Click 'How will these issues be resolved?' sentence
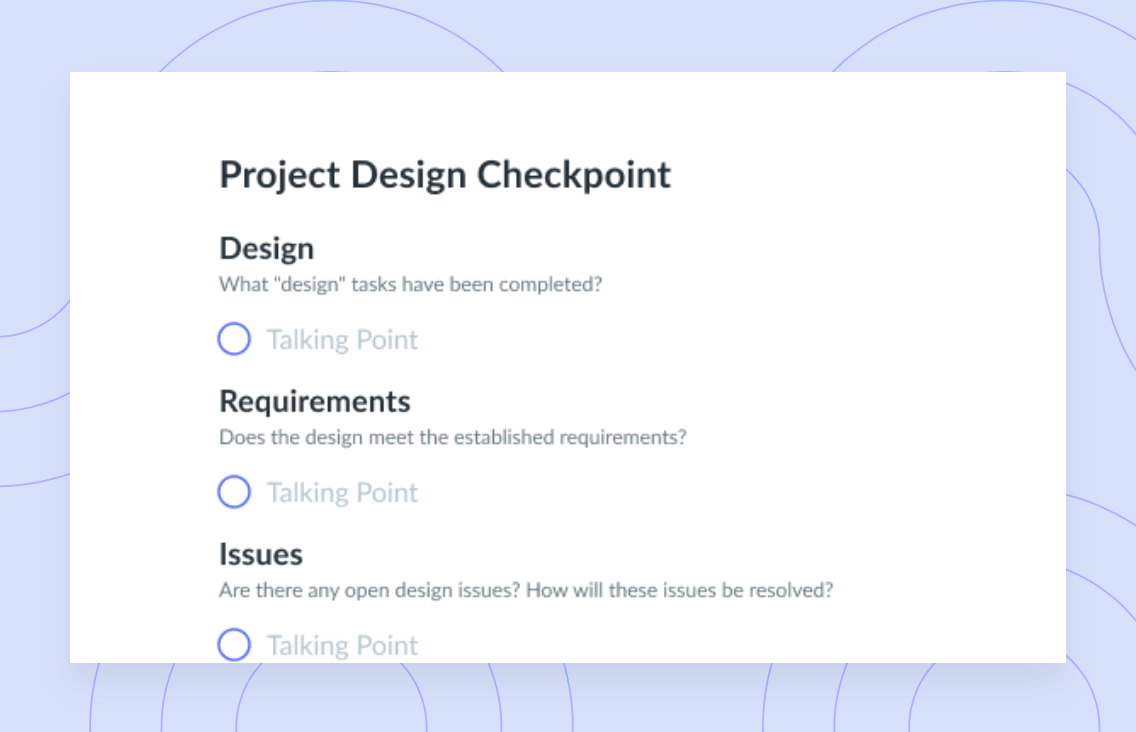Viewport: 1136px width, 732px height. point(680,590)
